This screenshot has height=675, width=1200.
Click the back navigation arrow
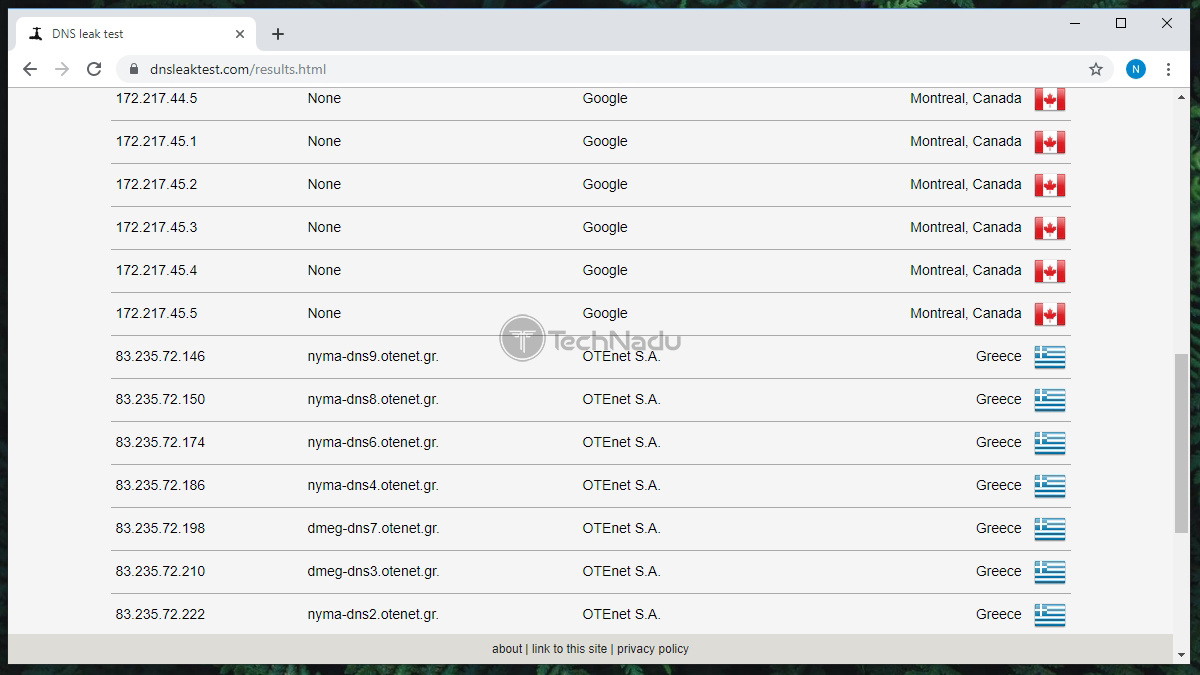30,69
